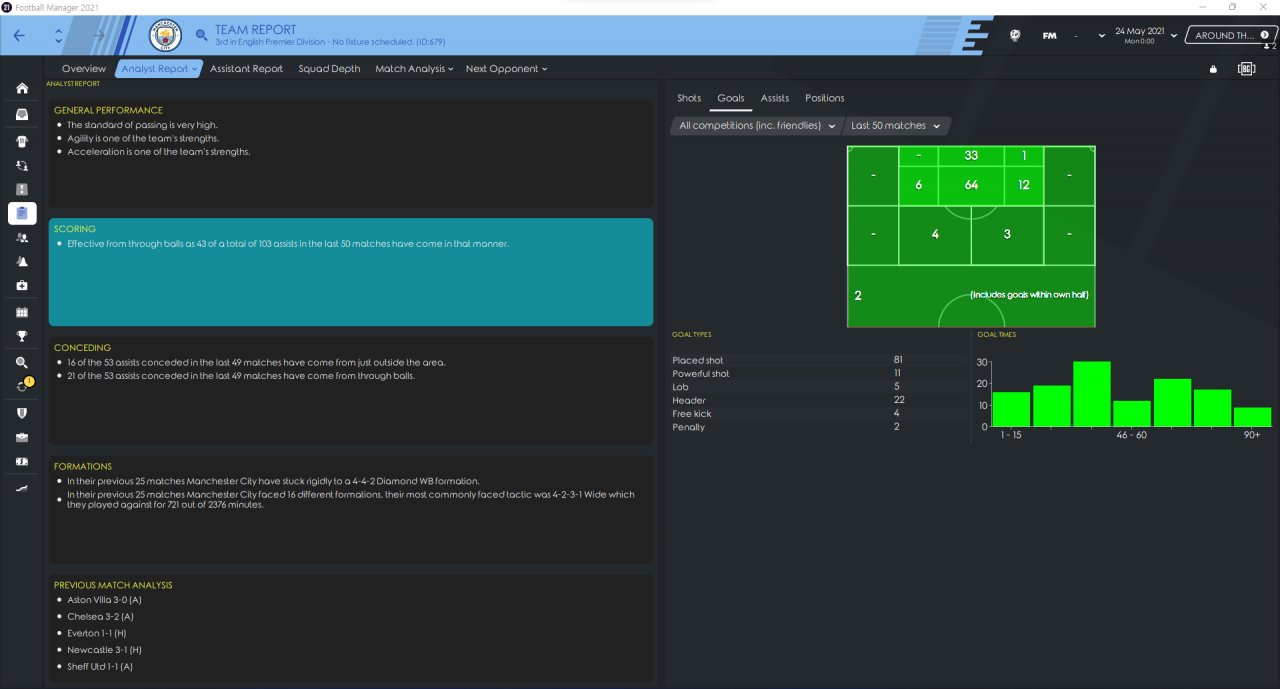Viewport: 1280px width, 689px height.
Task: Toggle the padlock lock icon
Action: tap(1214, 69)
